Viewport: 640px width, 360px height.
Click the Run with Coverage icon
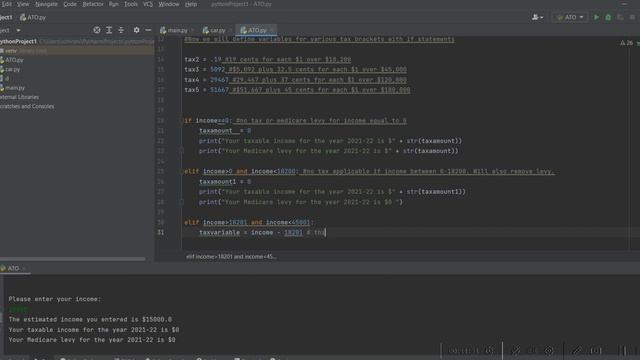tap(620, 18)
